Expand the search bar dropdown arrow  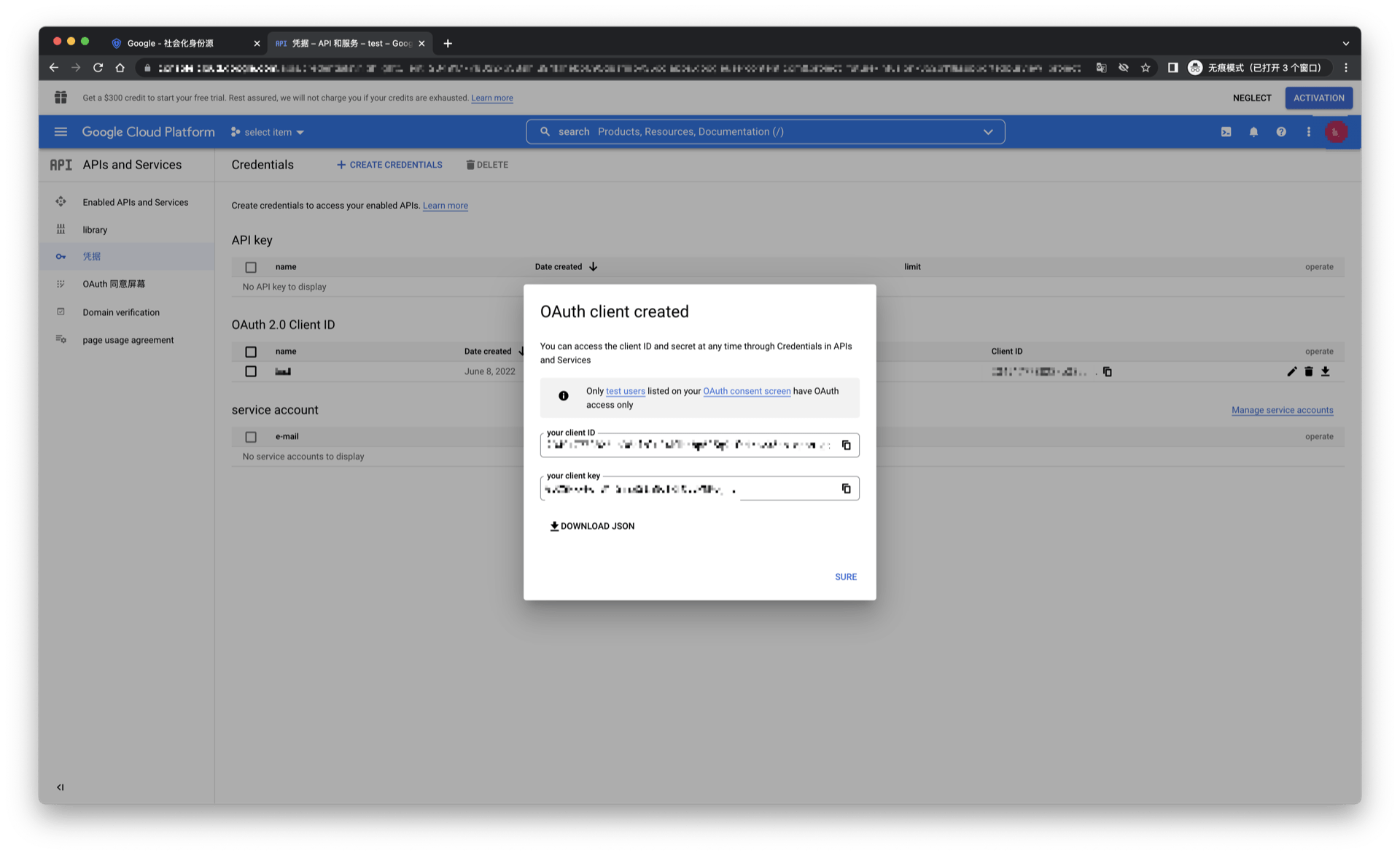987,132
